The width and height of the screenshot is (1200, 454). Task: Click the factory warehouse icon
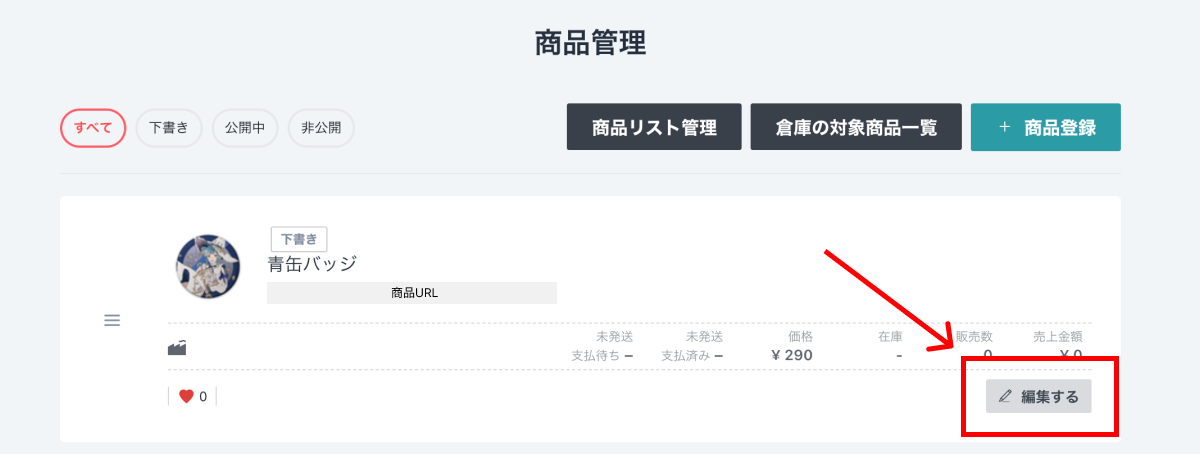(x=177, y=348)
